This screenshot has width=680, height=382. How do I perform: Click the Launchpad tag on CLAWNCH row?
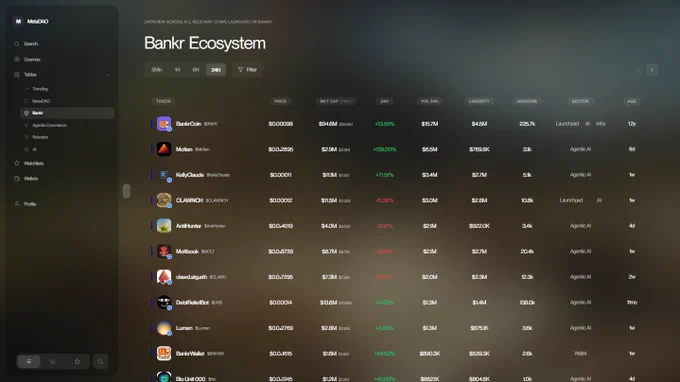click(x=571, y=200)
